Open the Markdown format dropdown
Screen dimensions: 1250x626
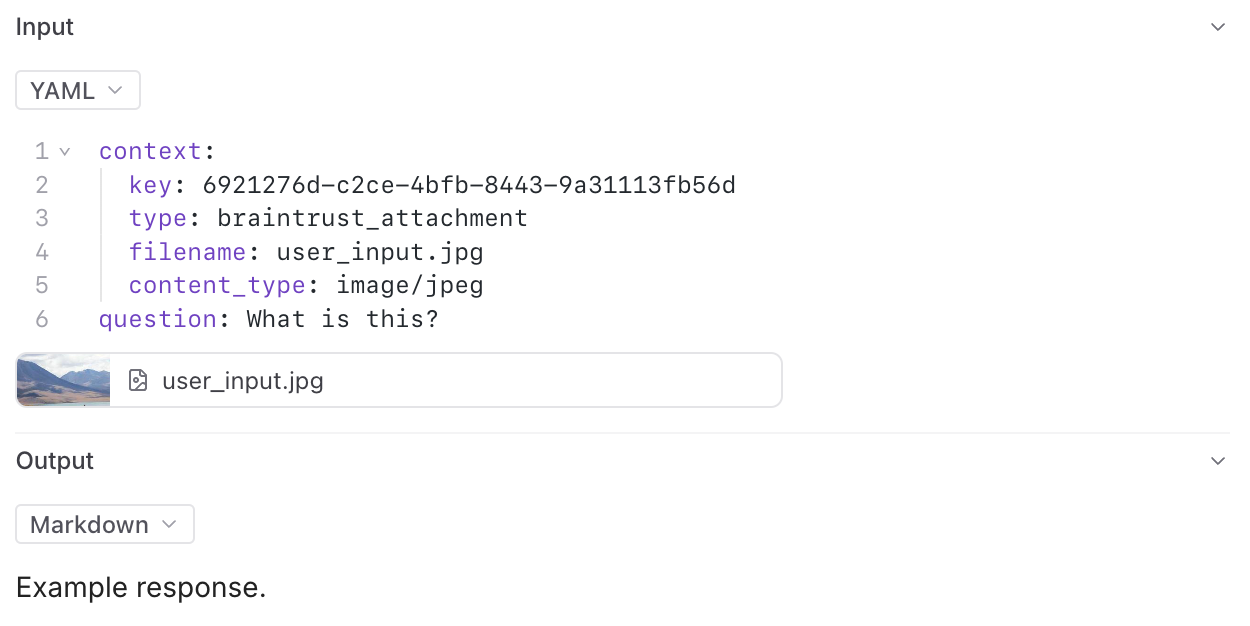(x=104, y=524)
